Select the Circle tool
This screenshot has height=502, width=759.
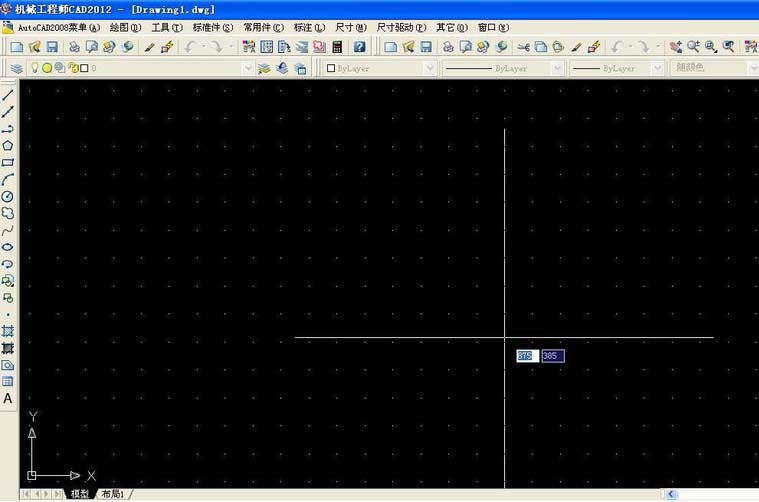[8, 197]
